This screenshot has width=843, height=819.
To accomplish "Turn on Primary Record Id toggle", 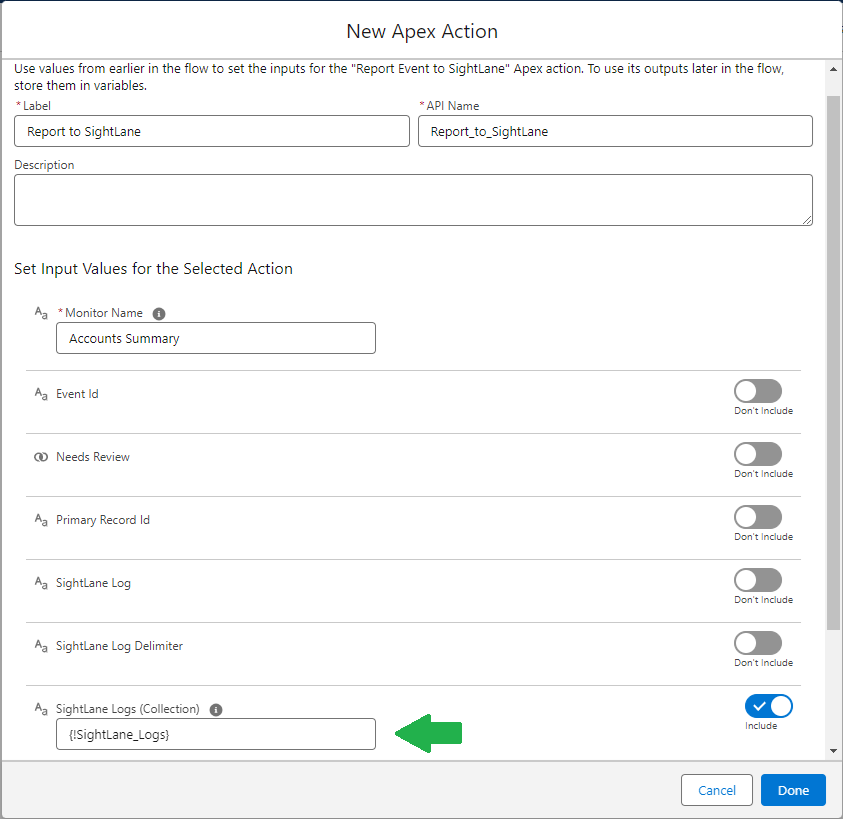I will tap(758, 517).
